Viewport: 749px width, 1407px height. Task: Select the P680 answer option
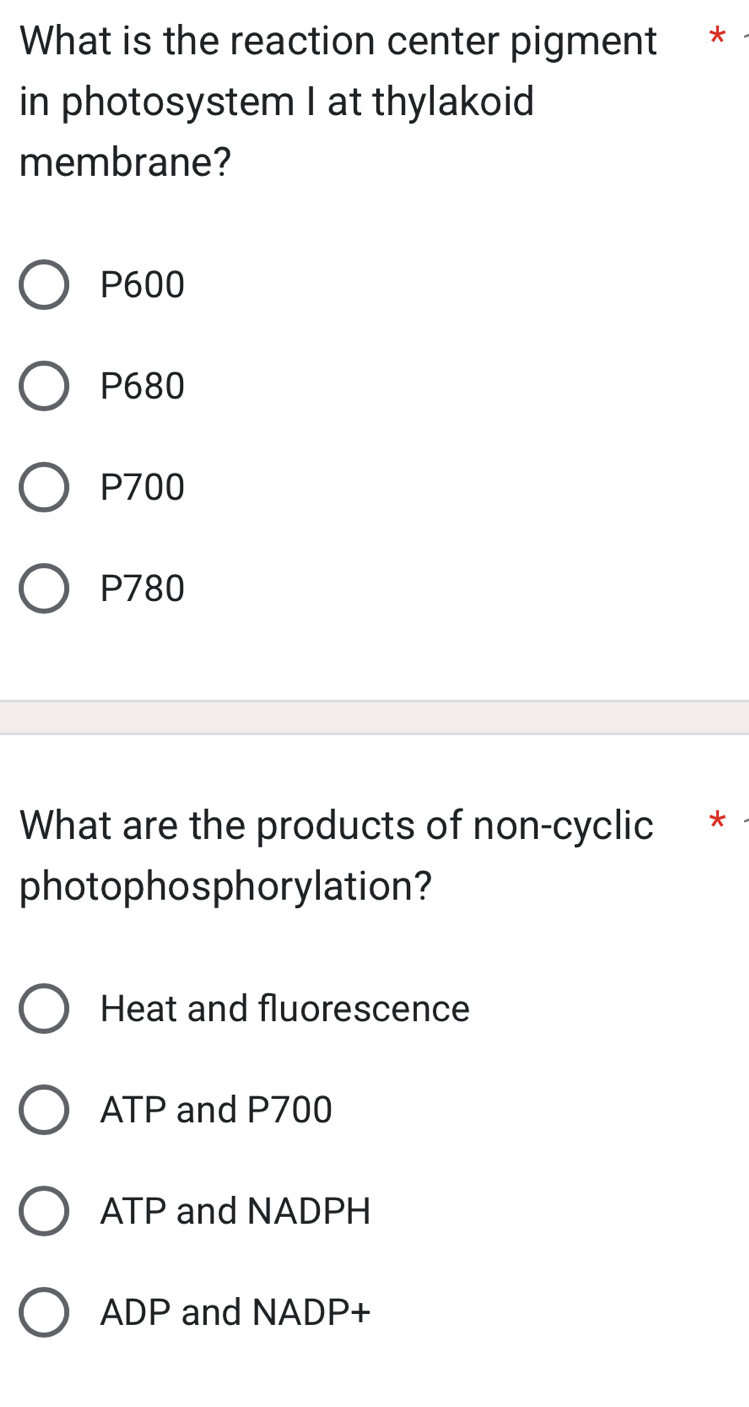click(x=43, y=386)
